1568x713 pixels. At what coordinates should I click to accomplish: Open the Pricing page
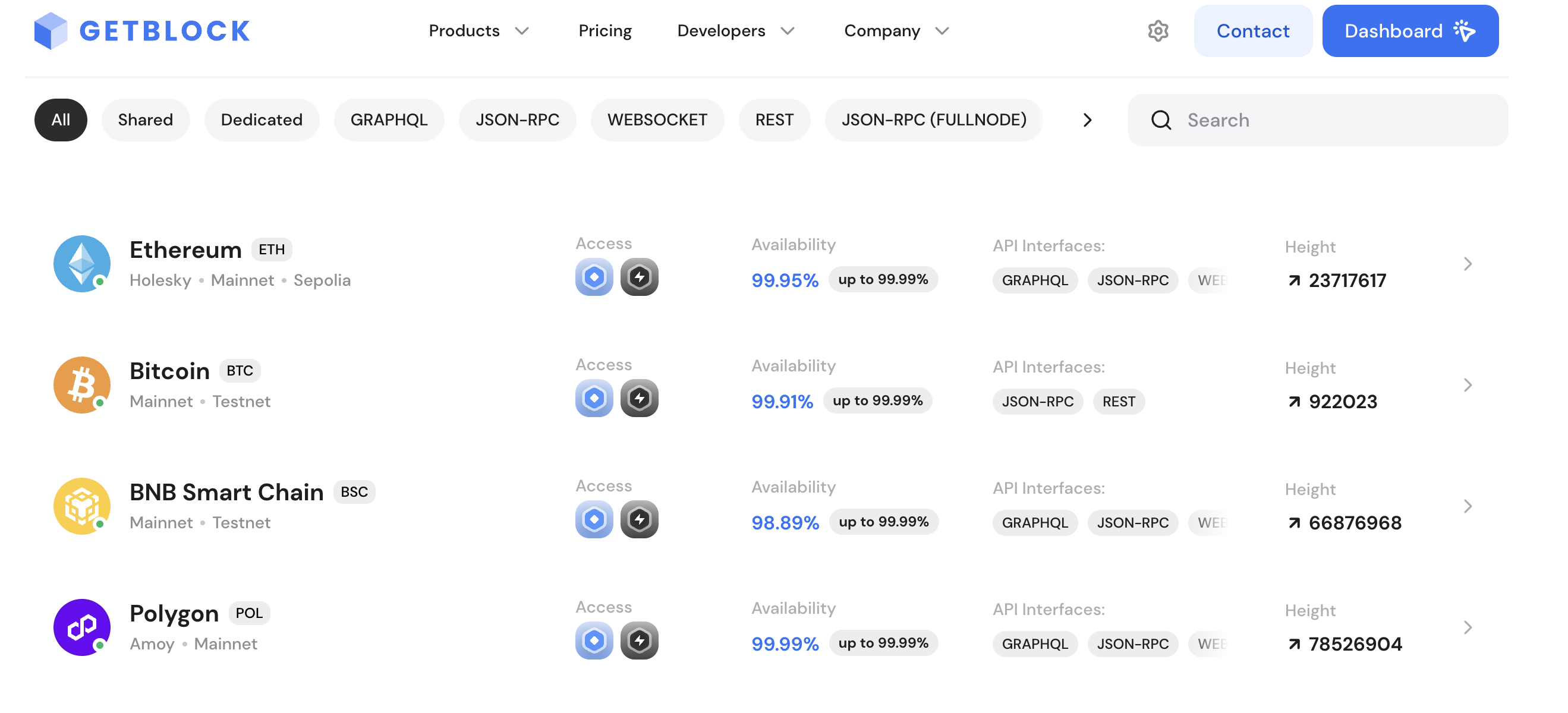click(x=604, y=30)
